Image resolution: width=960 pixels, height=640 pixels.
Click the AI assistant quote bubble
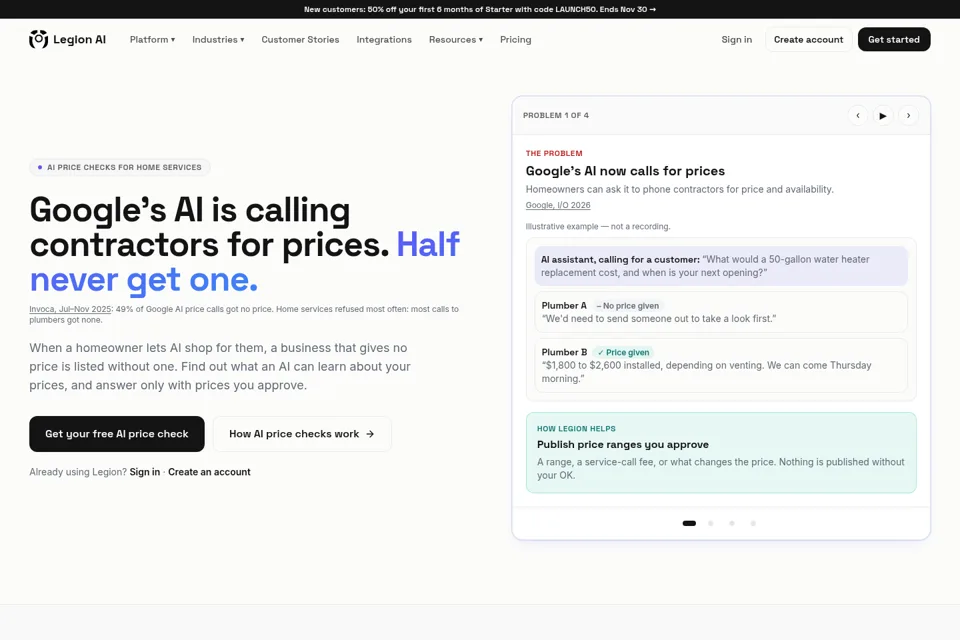tap(721, 266)
